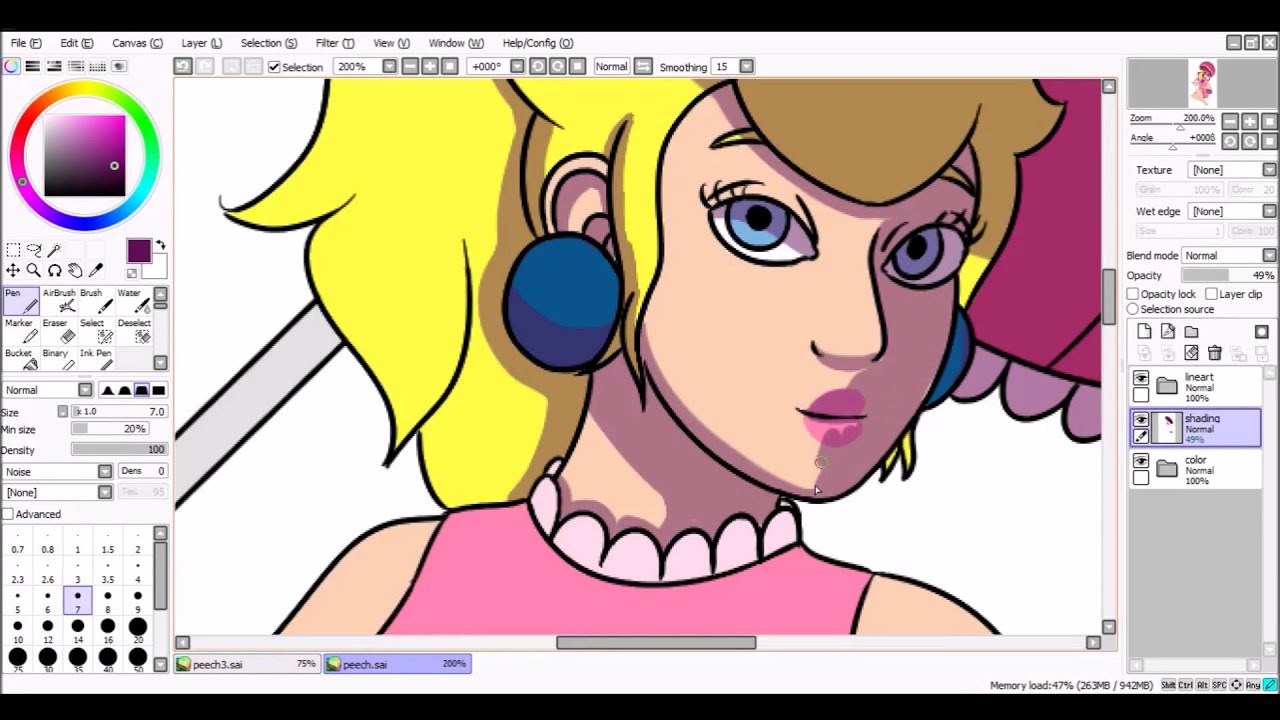Switch to the peech3.sai document tab
The width and height of the screenshot is (1280, 720).
[247, 664]
